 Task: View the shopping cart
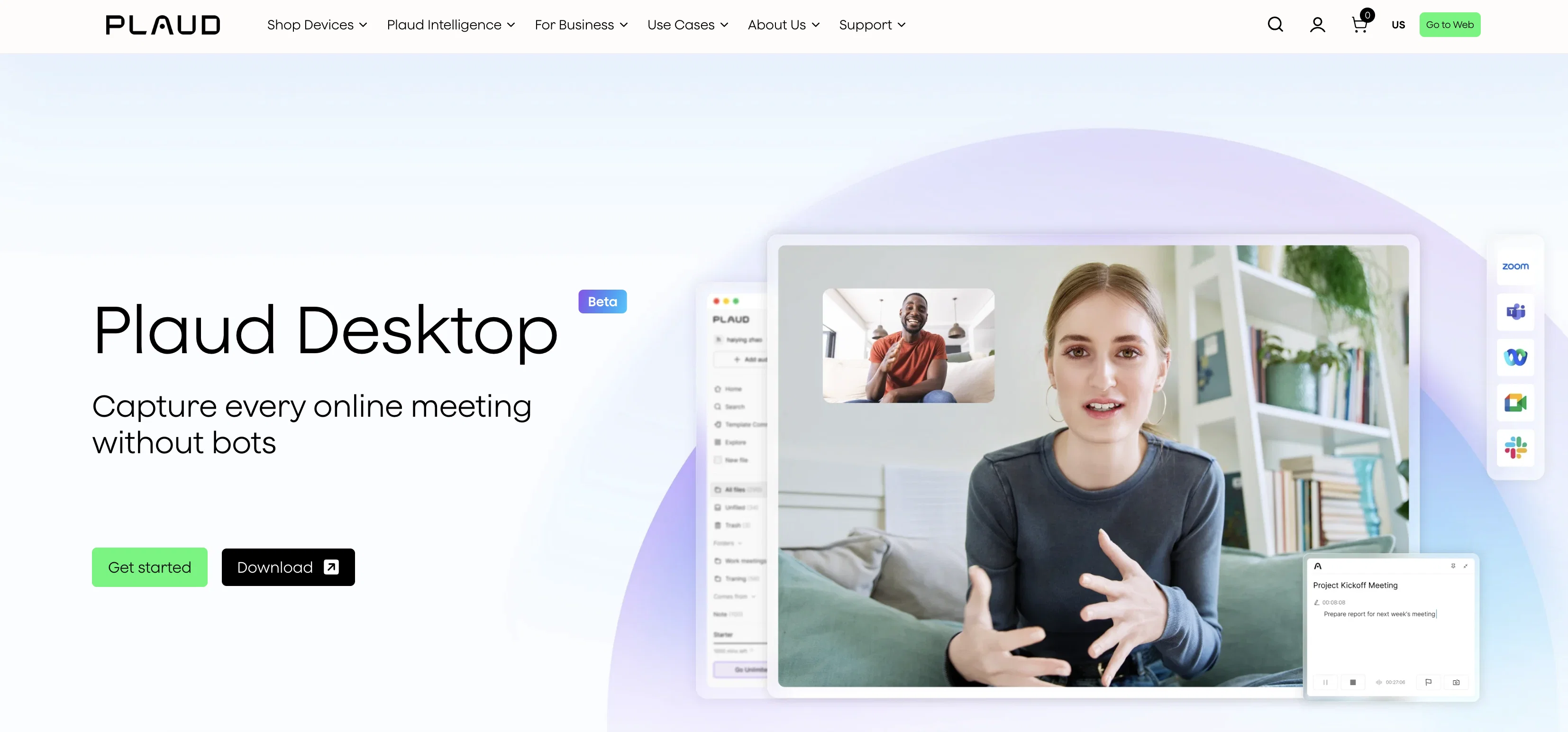click(x=1360, y=24)
